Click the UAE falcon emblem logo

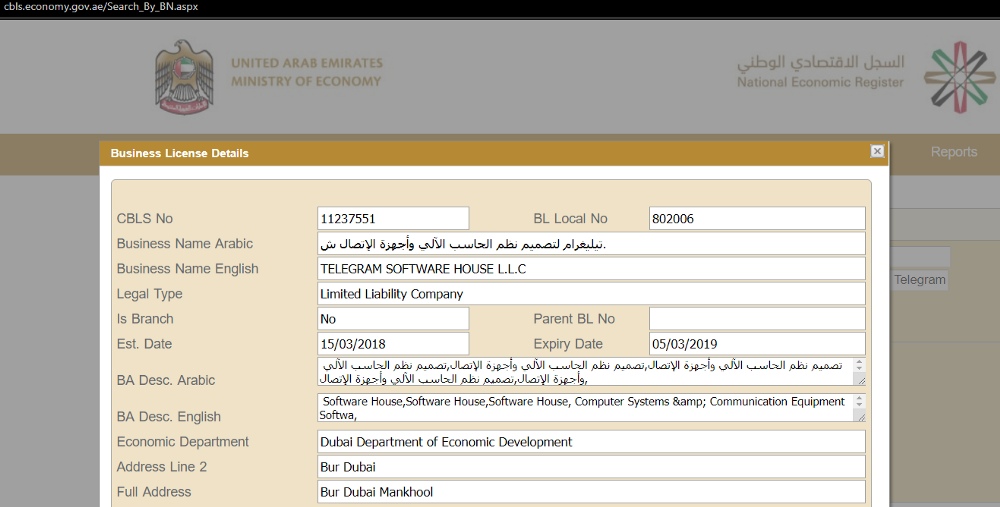tap(184, 77)
